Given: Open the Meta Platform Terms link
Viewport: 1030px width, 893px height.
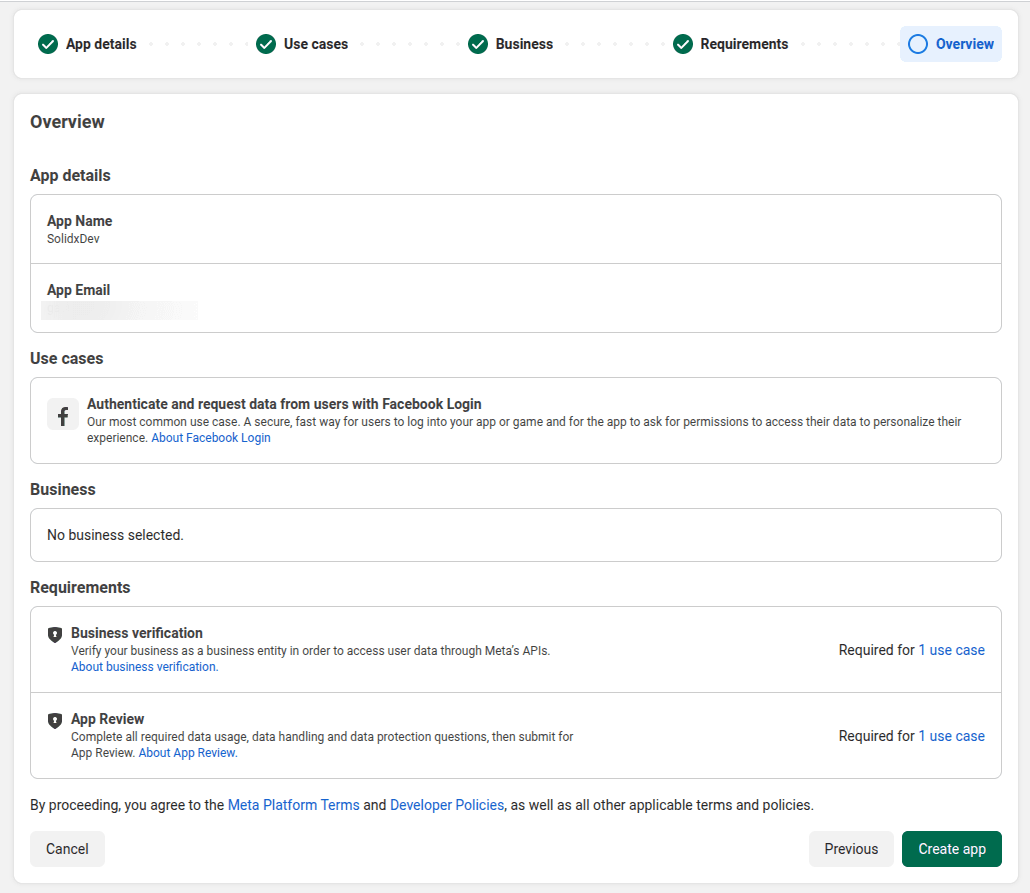Looking at the screenshot, I should tap(294, 805).
